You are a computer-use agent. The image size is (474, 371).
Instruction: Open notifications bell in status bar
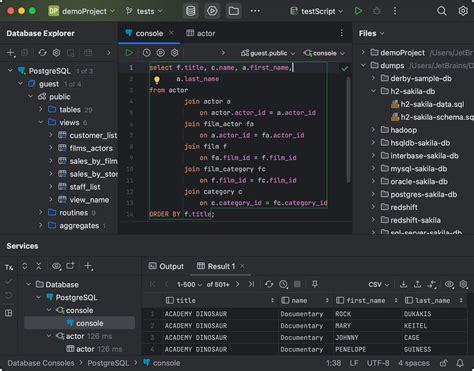460,363
